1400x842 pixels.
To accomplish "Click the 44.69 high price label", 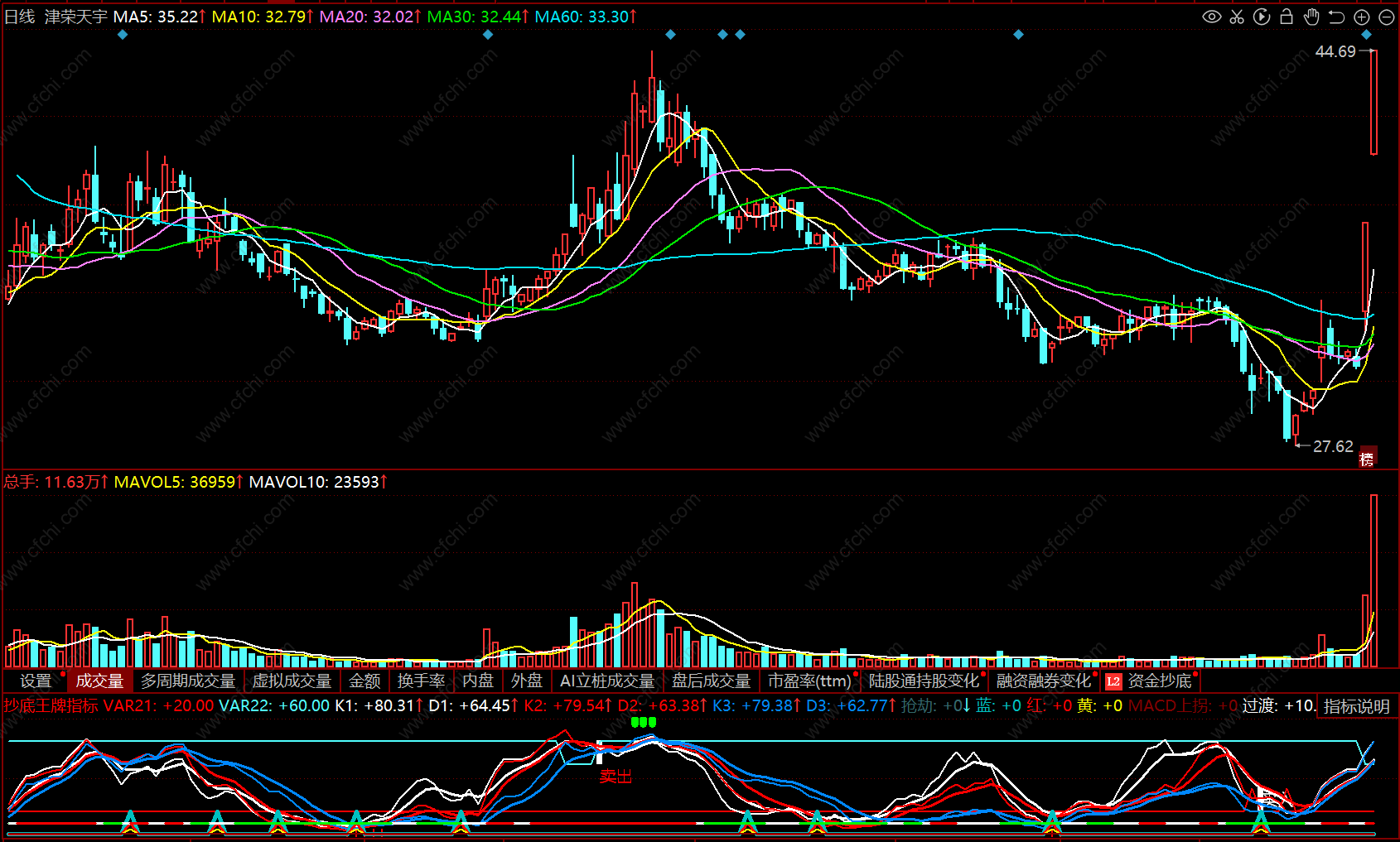I will tap(1335, 51).
